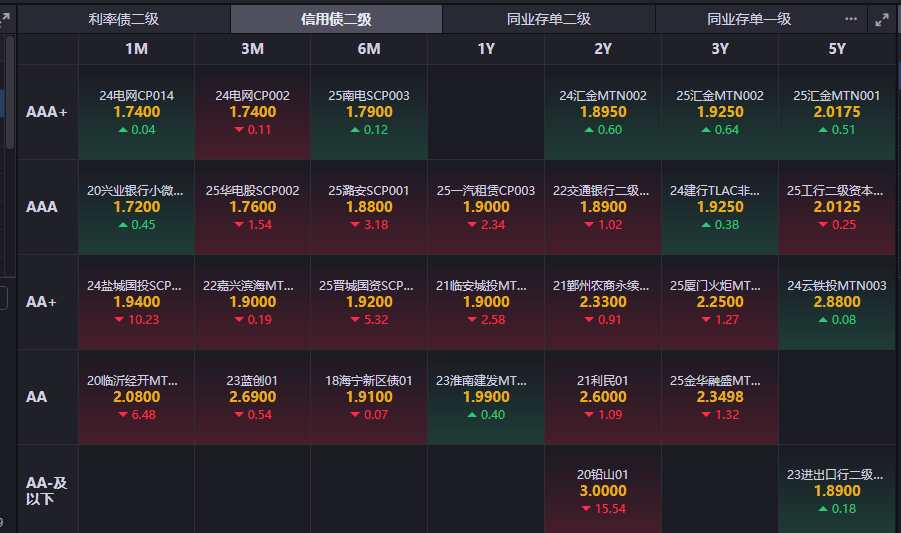Open the 24电网CP014 bond cell
901x533 pixels.
(136, 112)
